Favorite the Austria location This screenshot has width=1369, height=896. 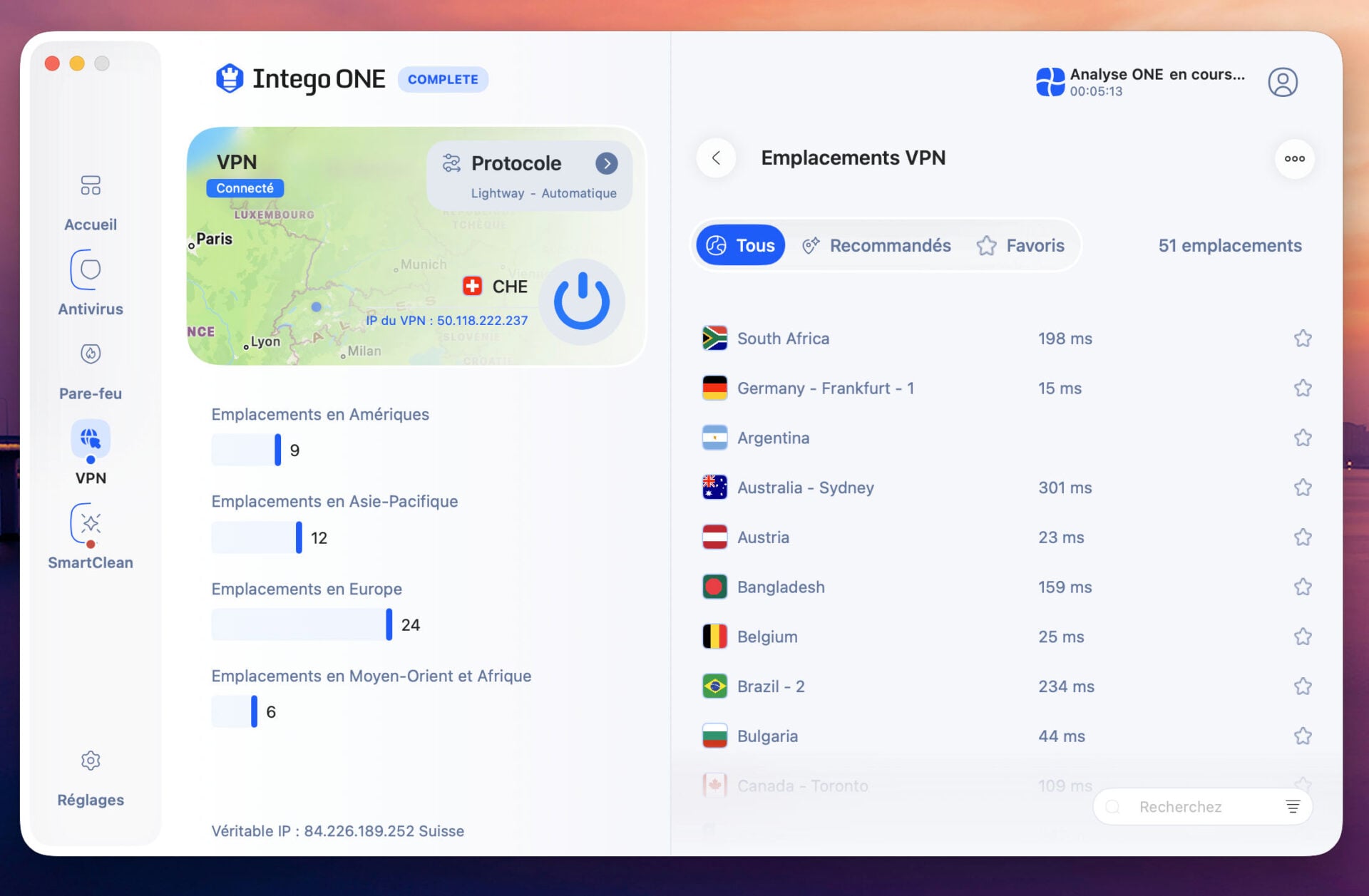[x=1303, y=537]
